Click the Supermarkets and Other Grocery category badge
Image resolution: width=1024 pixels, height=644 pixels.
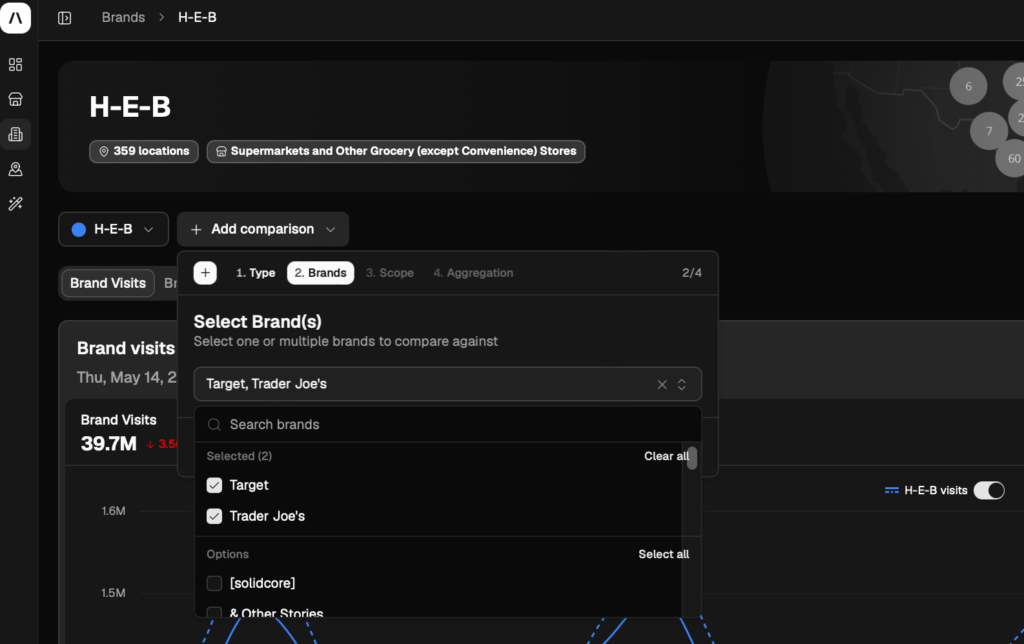click(396, 152)
